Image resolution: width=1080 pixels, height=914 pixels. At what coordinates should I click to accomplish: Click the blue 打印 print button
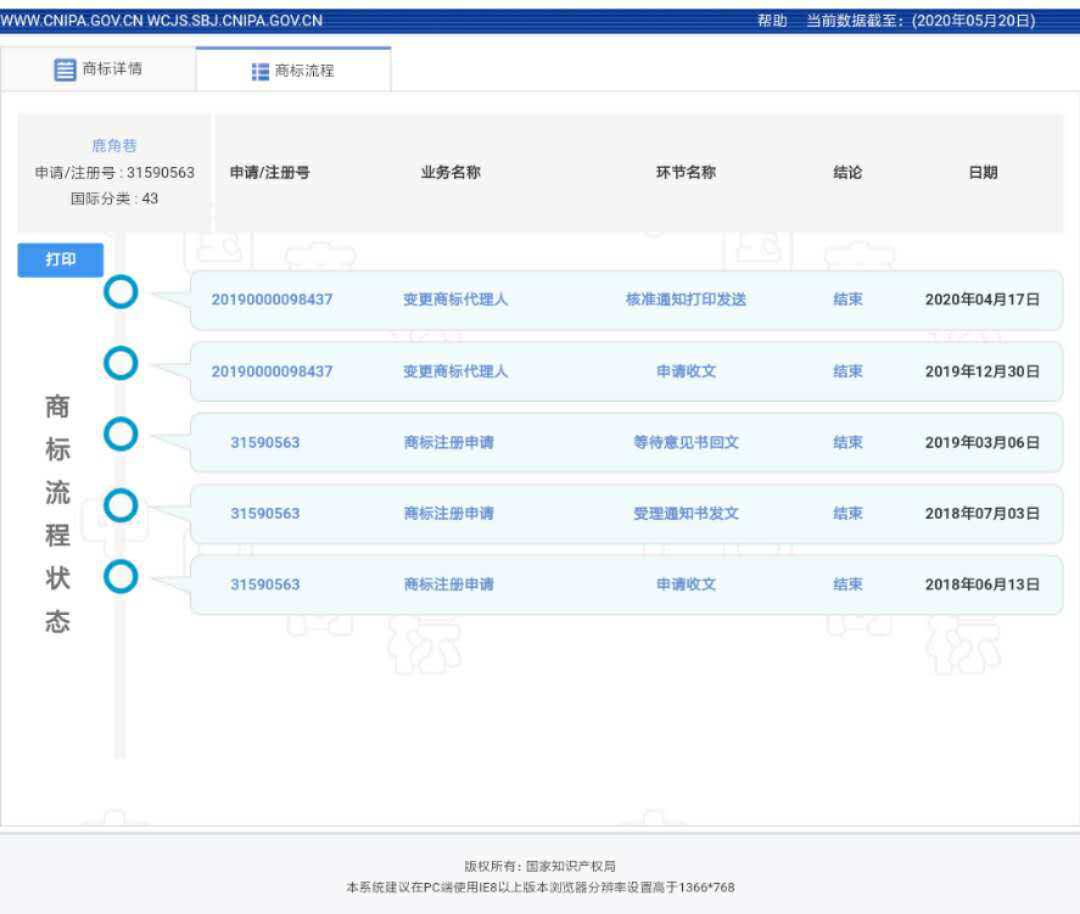click(x=61, y=260)
